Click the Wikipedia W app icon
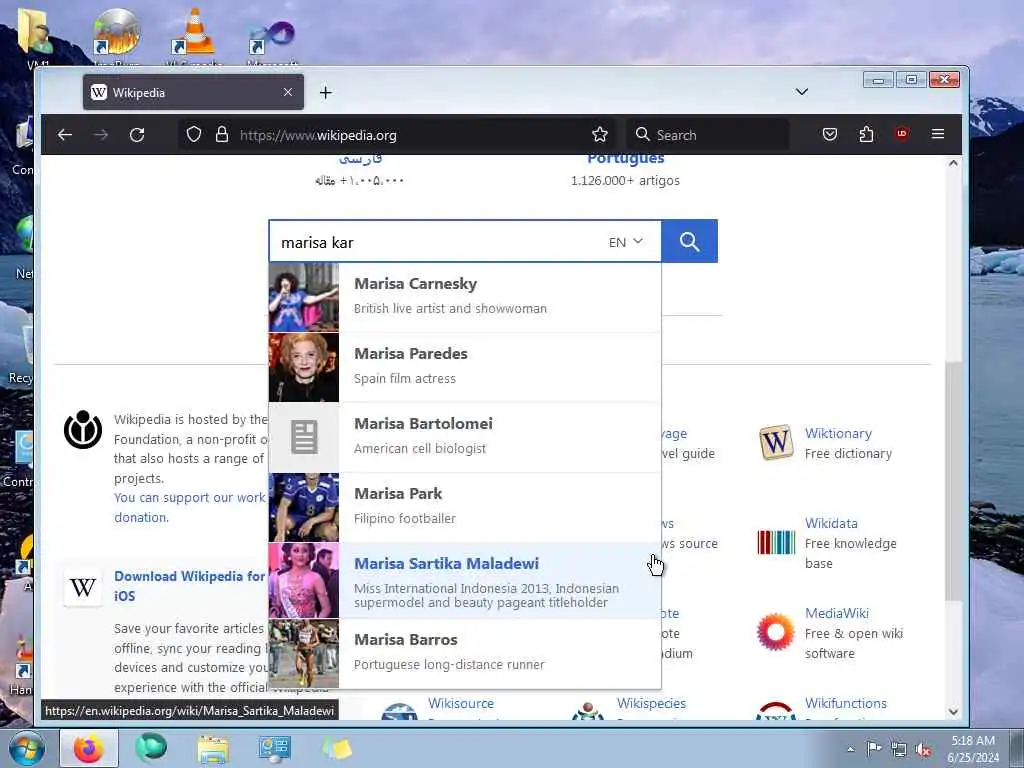The image size is (1024, 768). click(83, 587)
